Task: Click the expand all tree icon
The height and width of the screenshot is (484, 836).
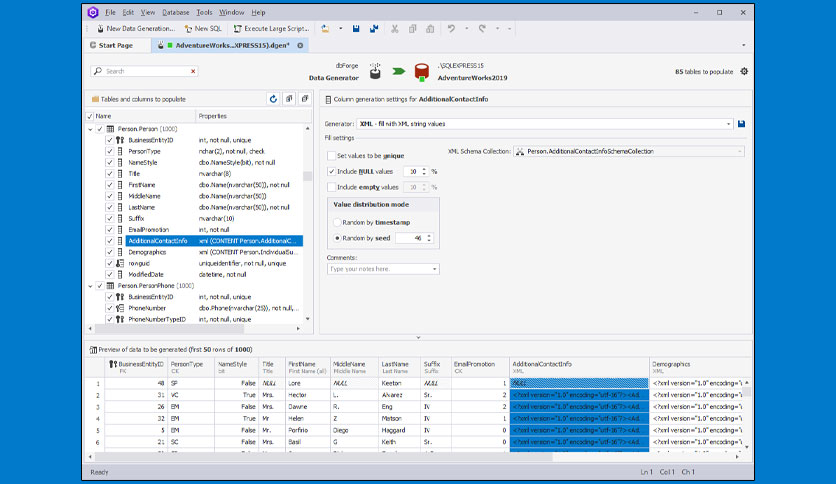Action: 289,99
